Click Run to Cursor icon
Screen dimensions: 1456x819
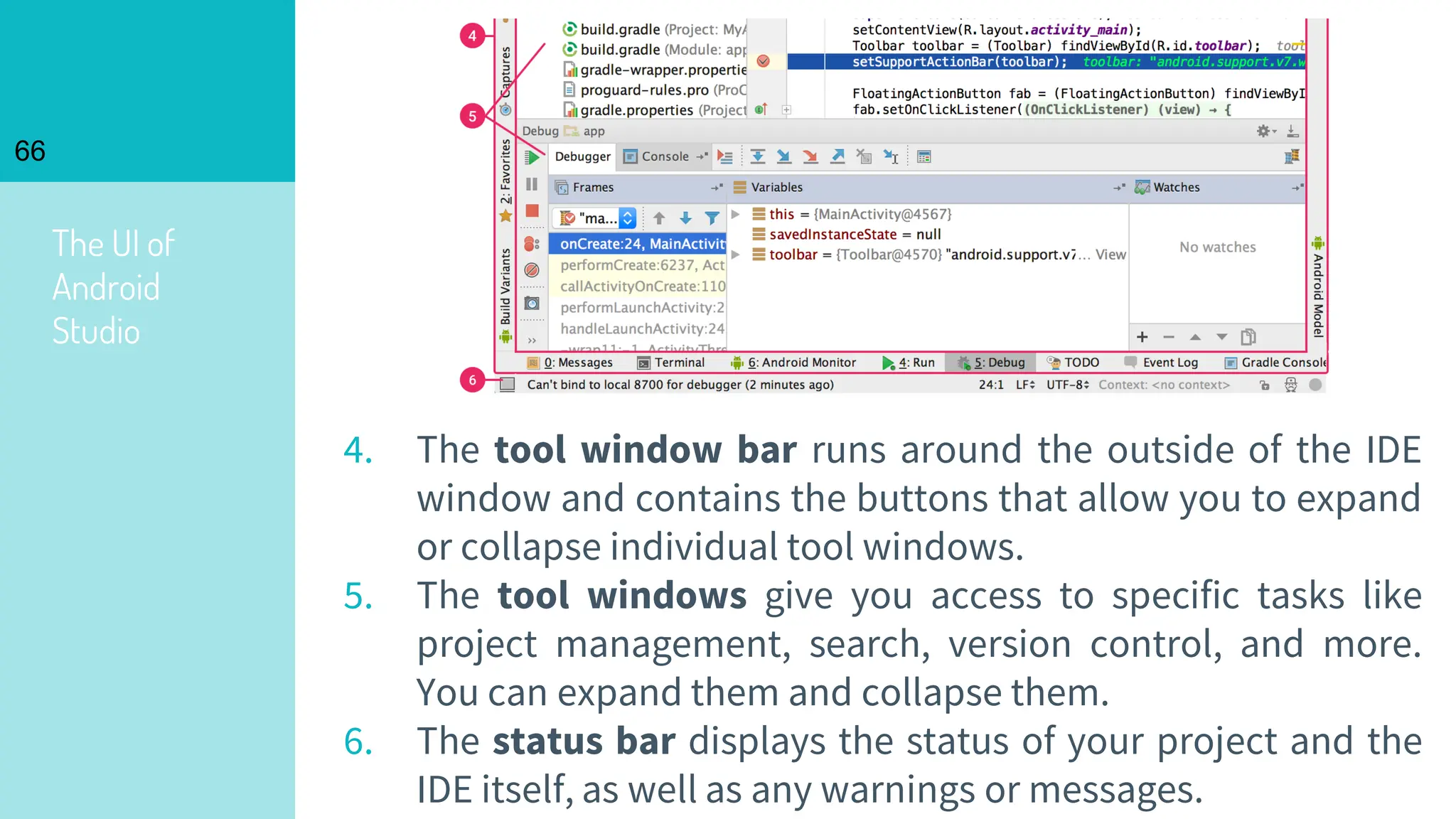(891, 157)
